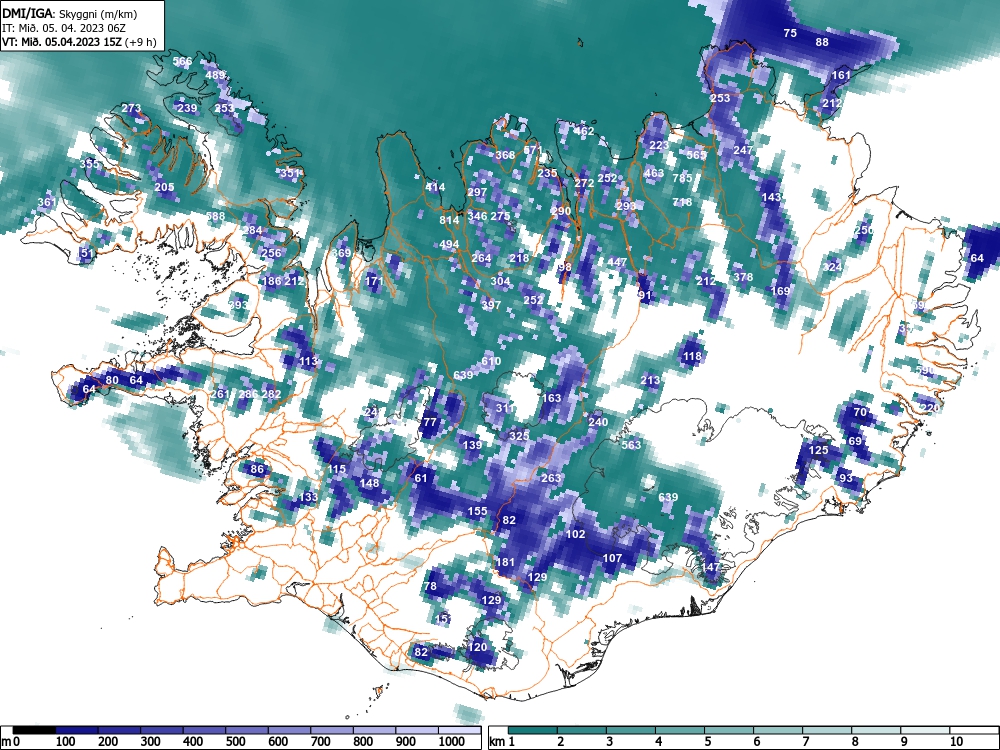Click the visibility value 369
Screen dimensions: 1000x750
pos(341,253)
